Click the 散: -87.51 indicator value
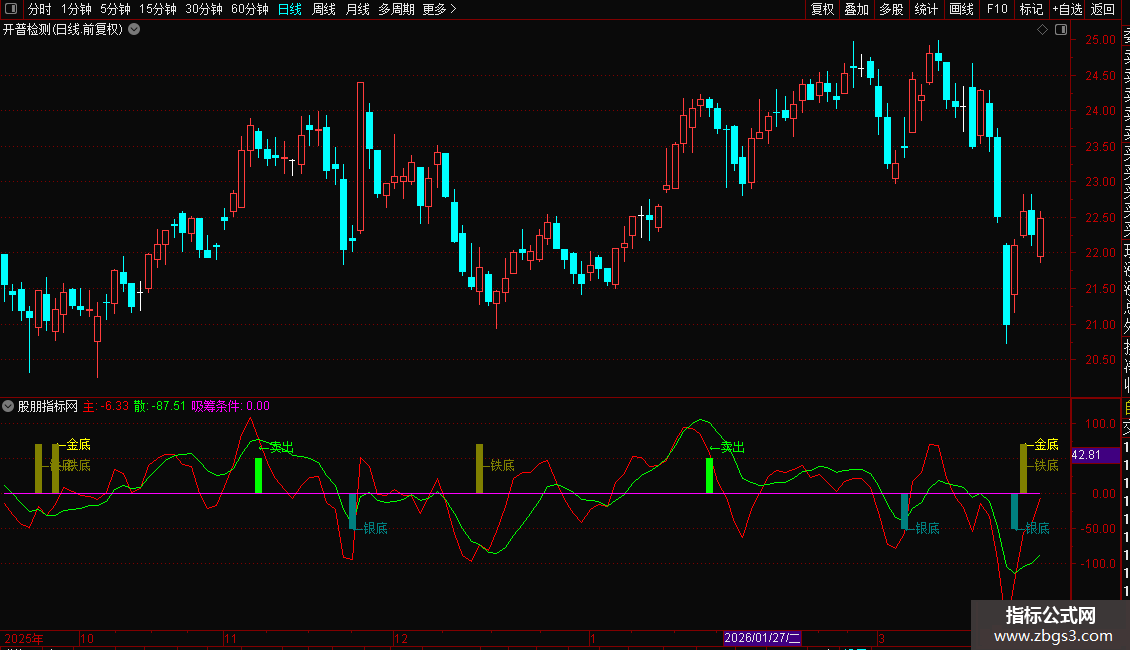The height and width of the screenshot is (650, 1130). pos(160,406)
